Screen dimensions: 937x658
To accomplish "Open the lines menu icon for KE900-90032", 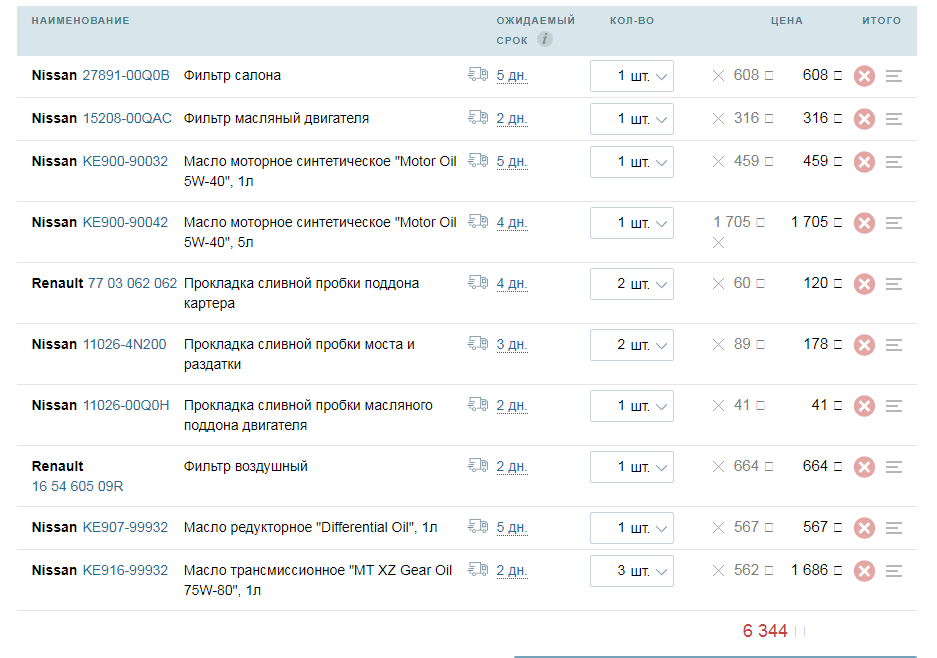I will click(x=894, y=162).
